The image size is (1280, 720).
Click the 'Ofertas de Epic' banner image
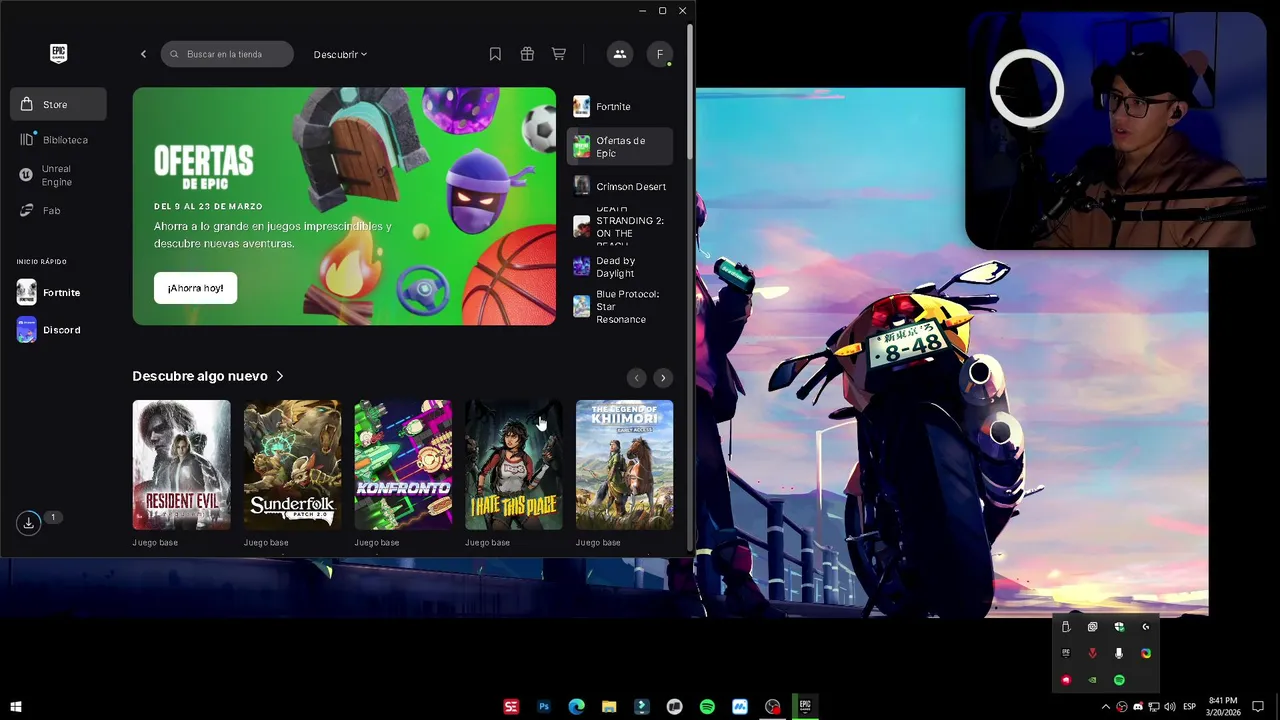click(344, 206)
